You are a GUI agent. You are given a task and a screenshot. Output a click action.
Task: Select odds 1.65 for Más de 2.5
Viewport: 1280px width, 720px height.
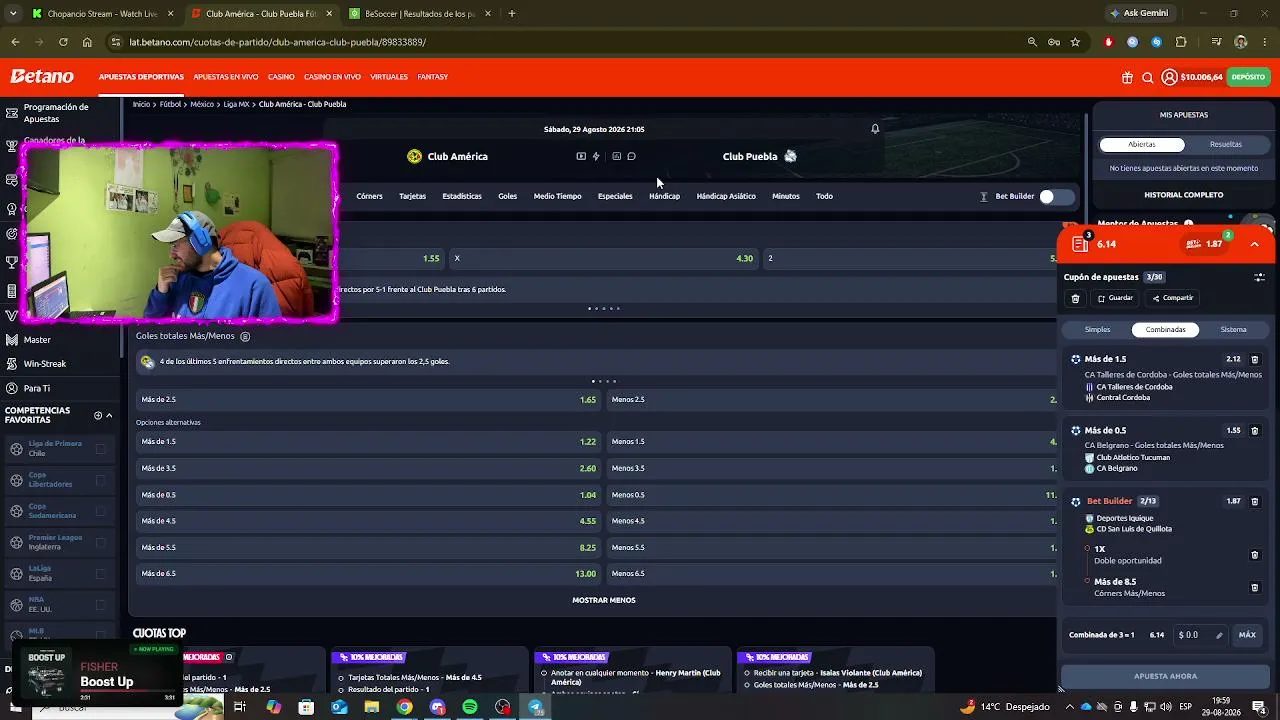tap(368, 400)
